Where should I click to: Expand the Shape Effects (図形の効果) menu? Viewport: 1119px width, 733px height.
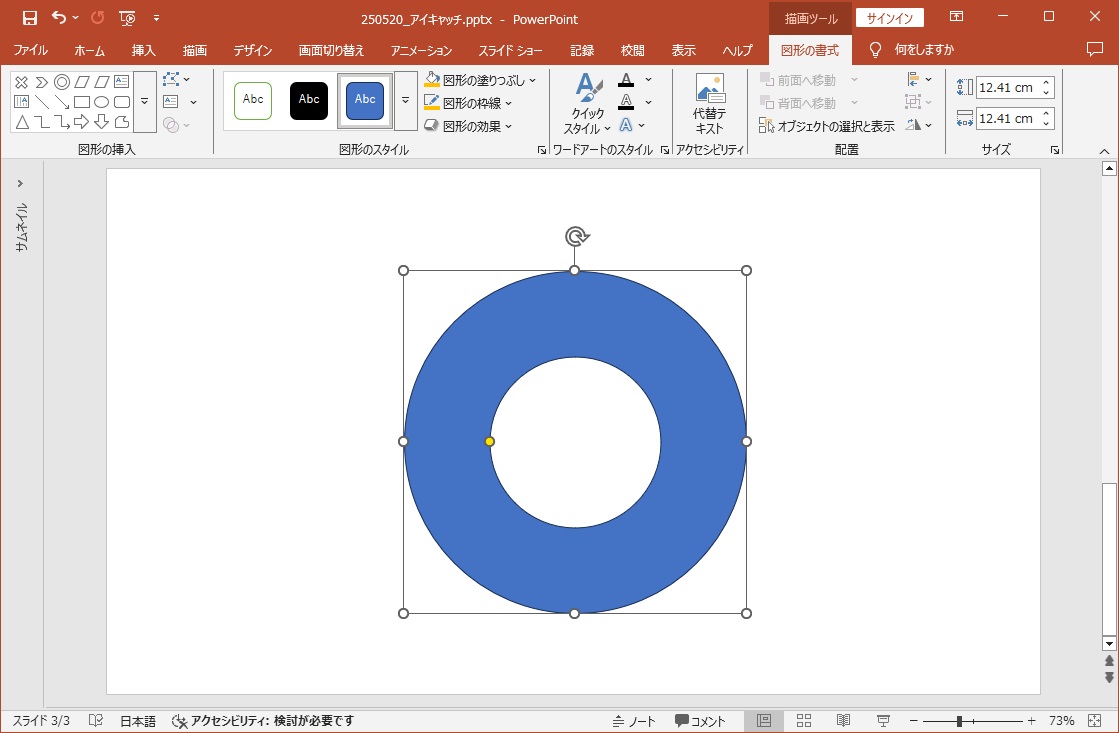coord(468,126)
